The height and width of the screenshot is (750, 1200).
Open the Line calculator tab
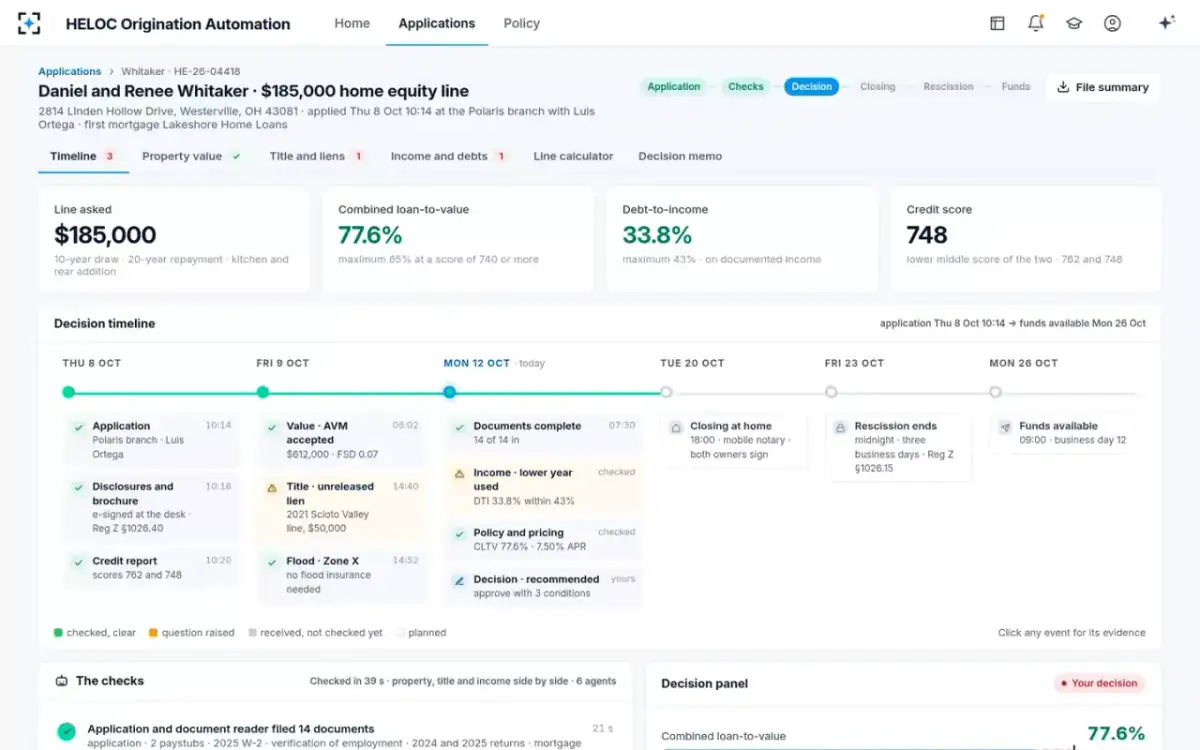pos(573,156)
